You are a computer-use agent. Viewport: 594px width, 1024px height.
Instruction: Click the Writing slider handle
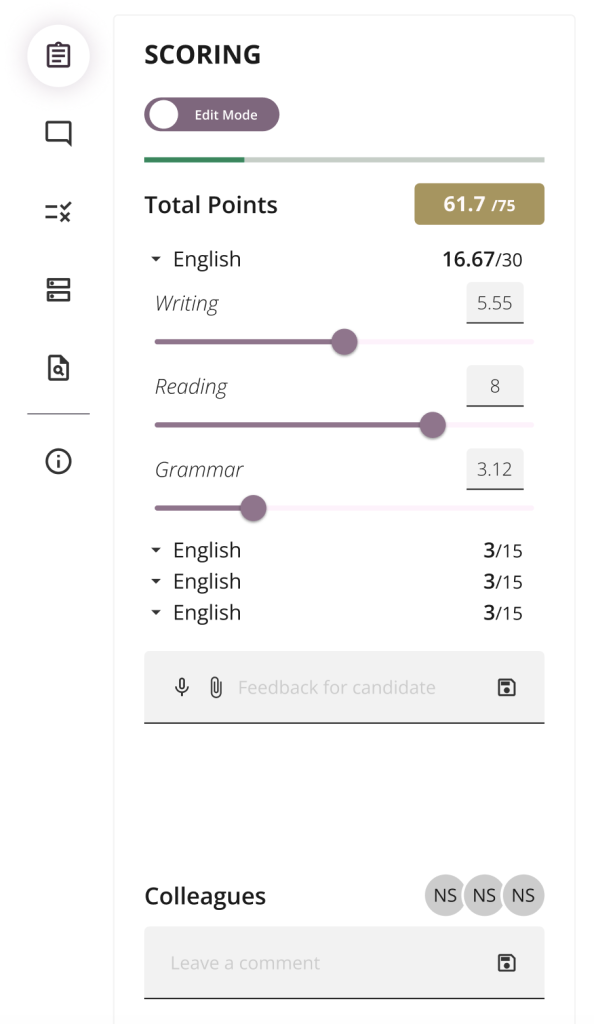tap(344, 342)
